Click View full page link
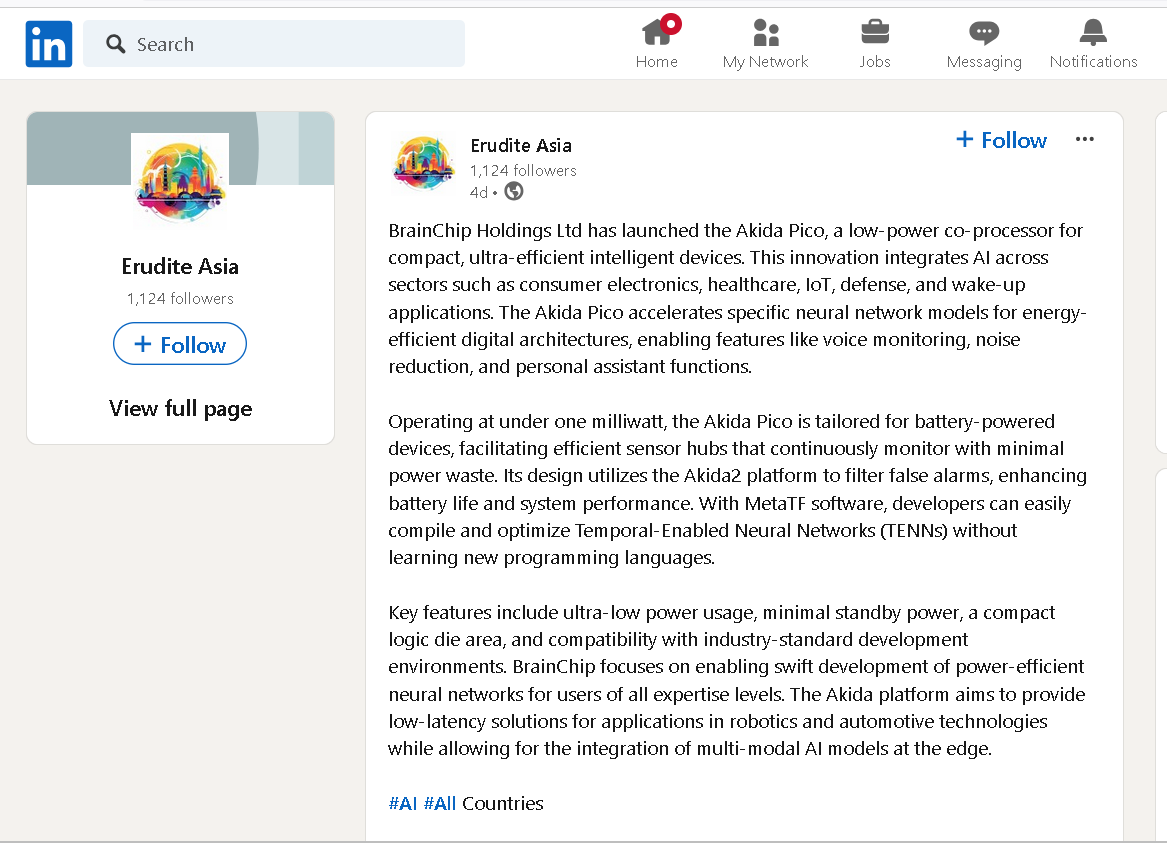The width and height of the screenshot is (1167, 843). click(180, 408)
